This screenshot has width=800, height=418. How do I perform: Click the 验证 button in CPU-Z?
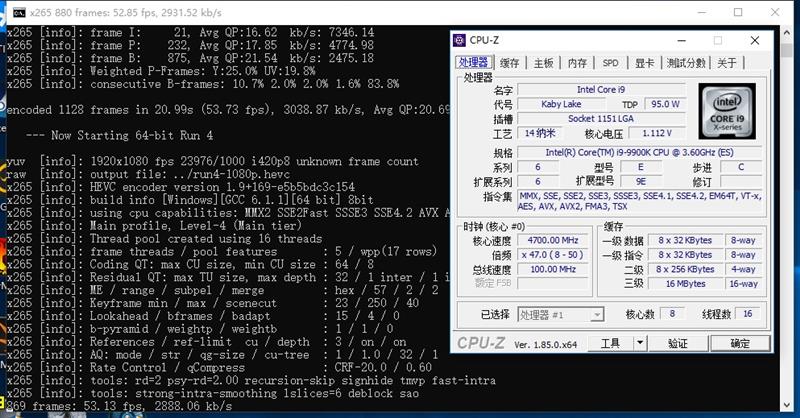click(678, 343)
